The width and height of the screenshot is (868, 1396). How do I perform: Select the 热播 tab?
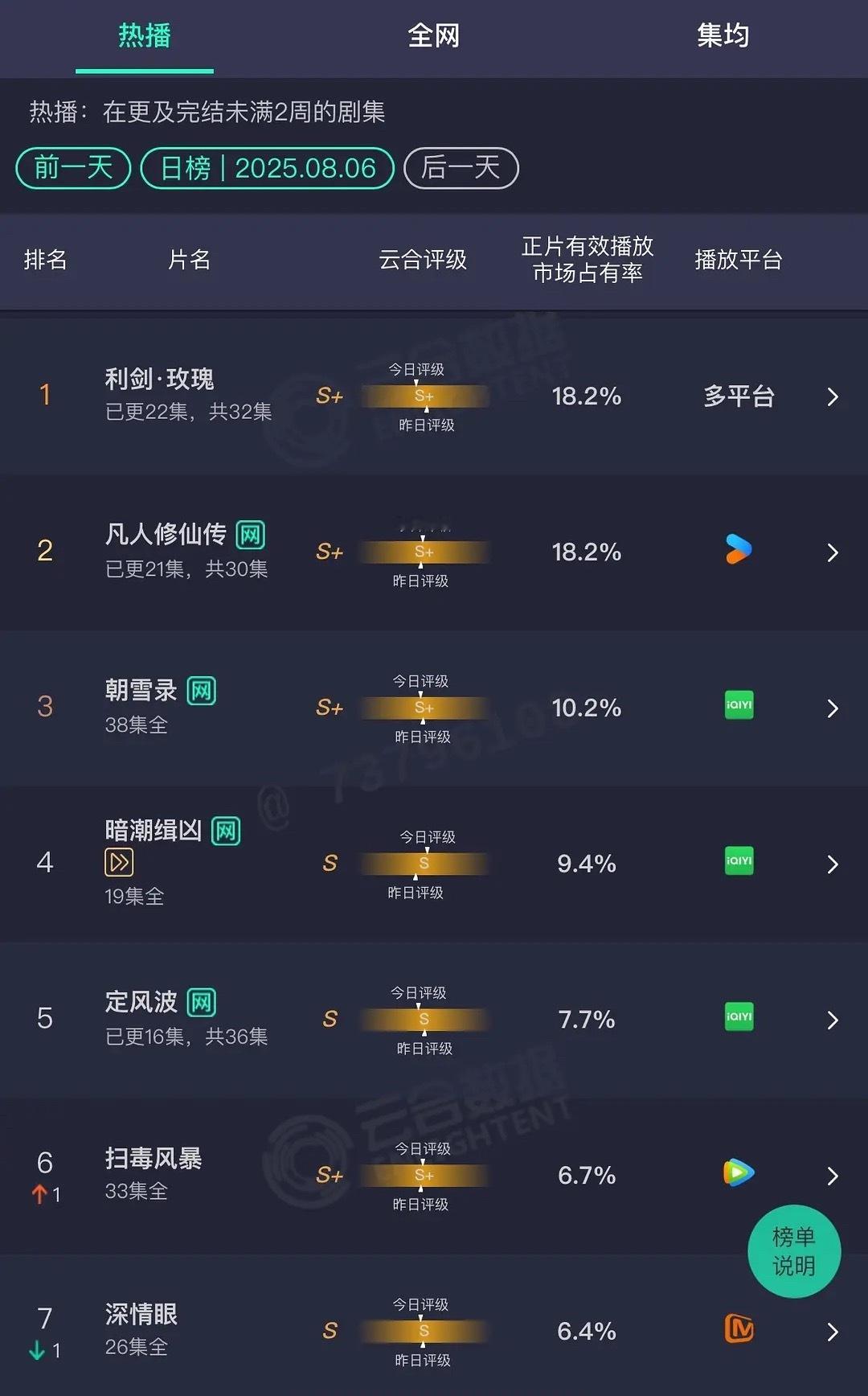(x=145, y=35)
